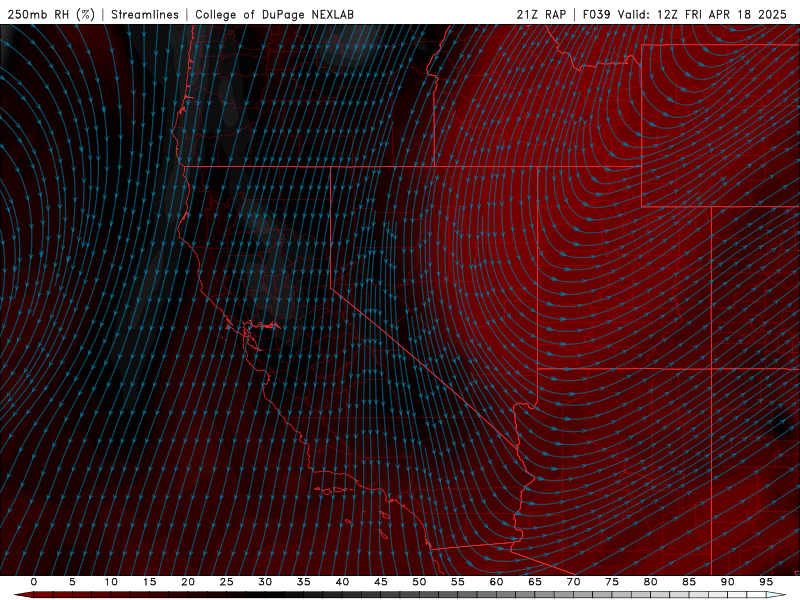Click 'F039 Valid: 12Z FRI APR 18 2025' text

point(685,14)
